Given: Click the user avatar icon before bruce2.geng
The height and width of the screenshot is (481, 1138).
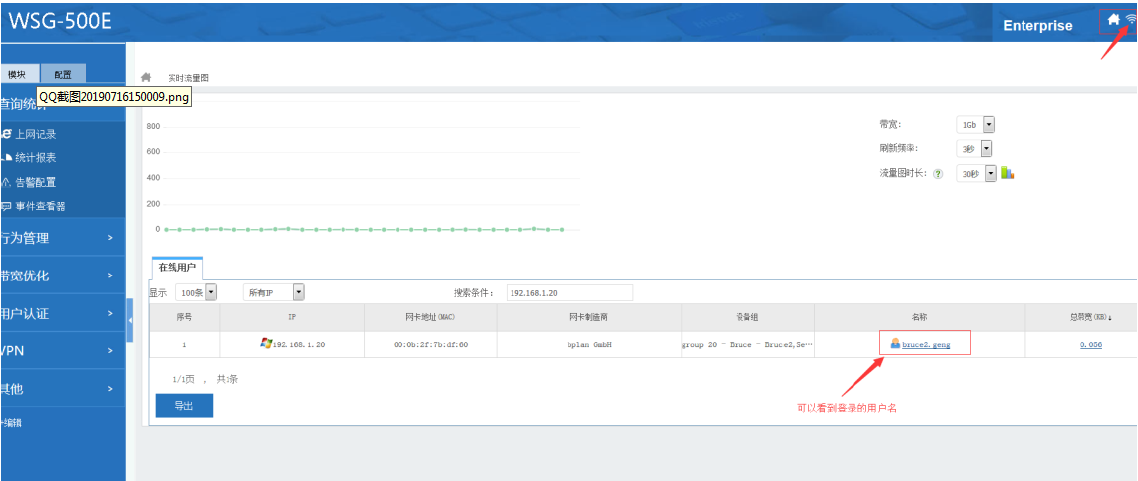Looking at the screenshot, I should (895, 343).
